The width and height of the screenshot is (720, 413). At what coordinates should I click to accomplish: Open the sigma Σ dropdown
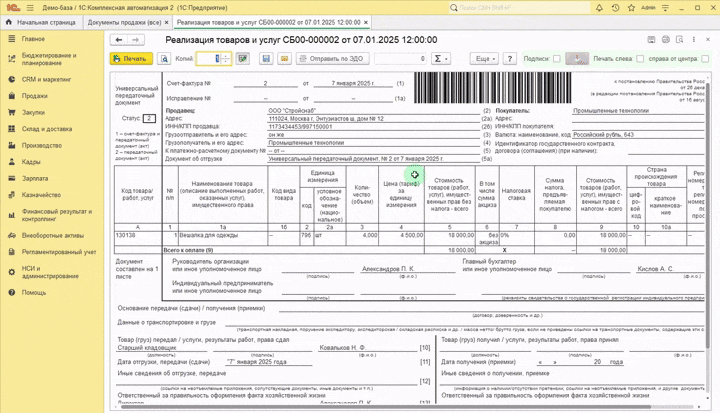(x=441, y=59)
